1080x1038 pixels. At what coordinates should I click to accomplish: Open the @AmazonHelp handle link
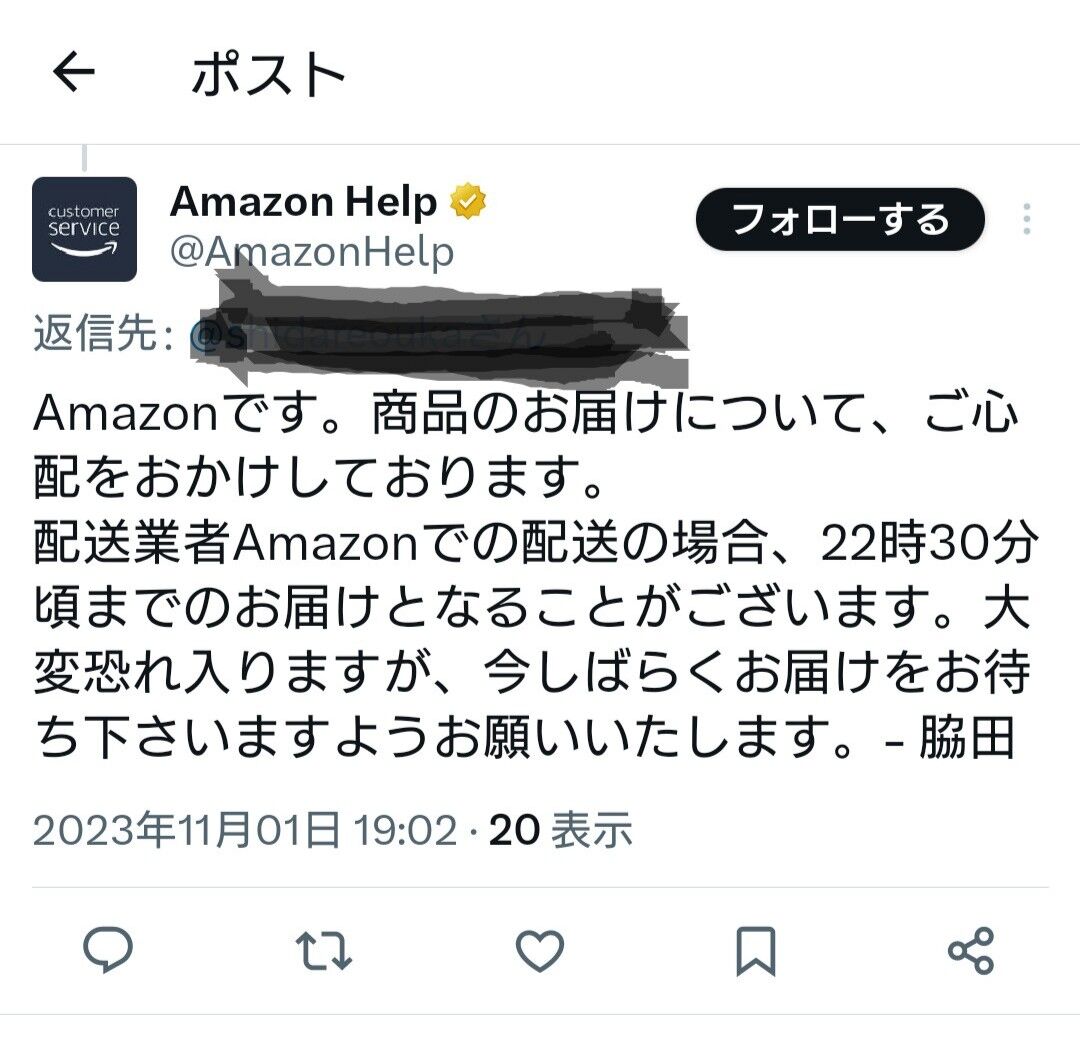tap(312, 251)
